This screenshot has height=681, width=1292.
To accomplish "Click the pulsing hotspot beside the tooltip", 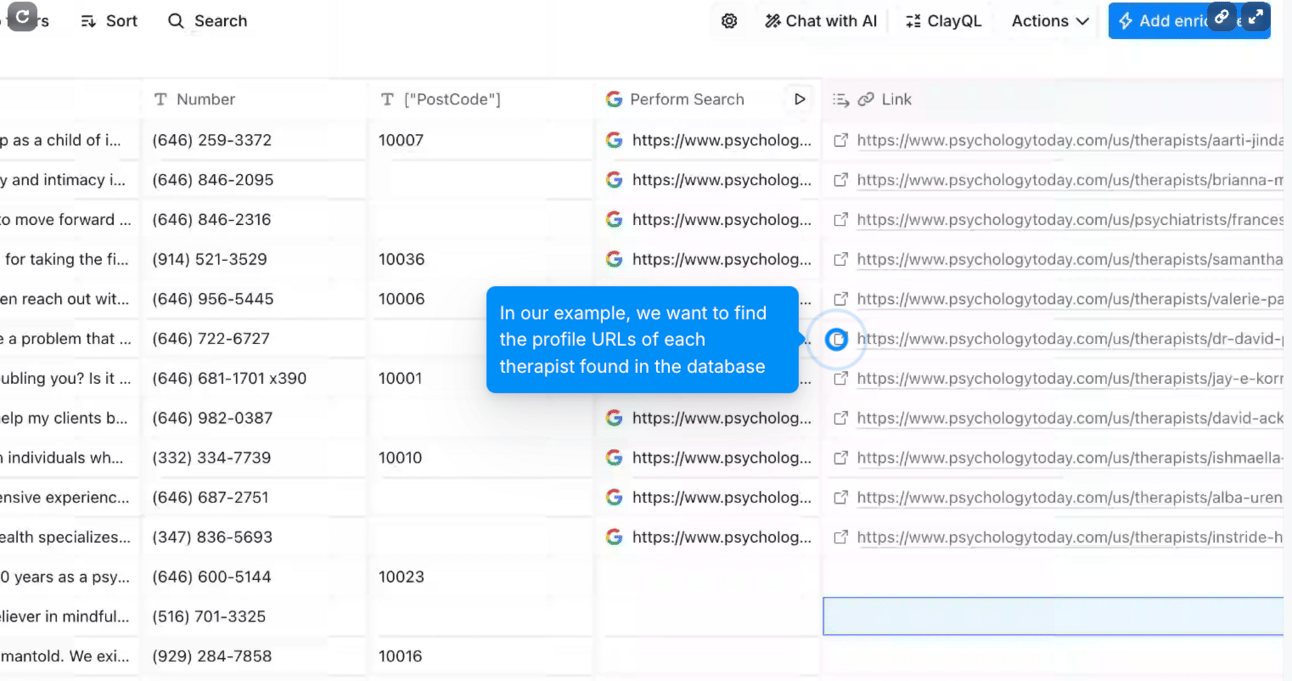I will [837, 339].
